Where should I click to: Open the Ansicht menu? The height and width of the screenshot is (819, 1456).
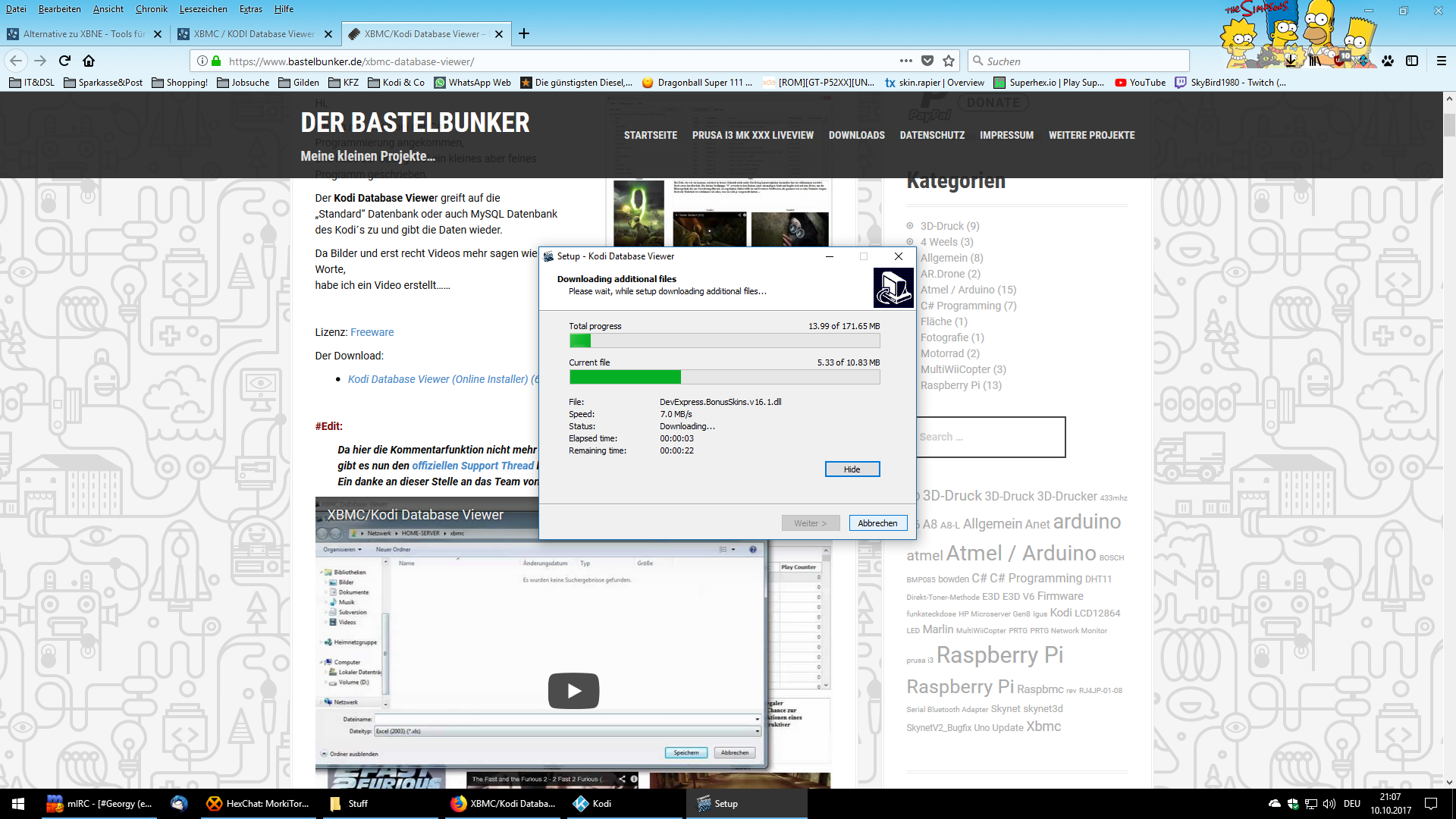[108, 9]
